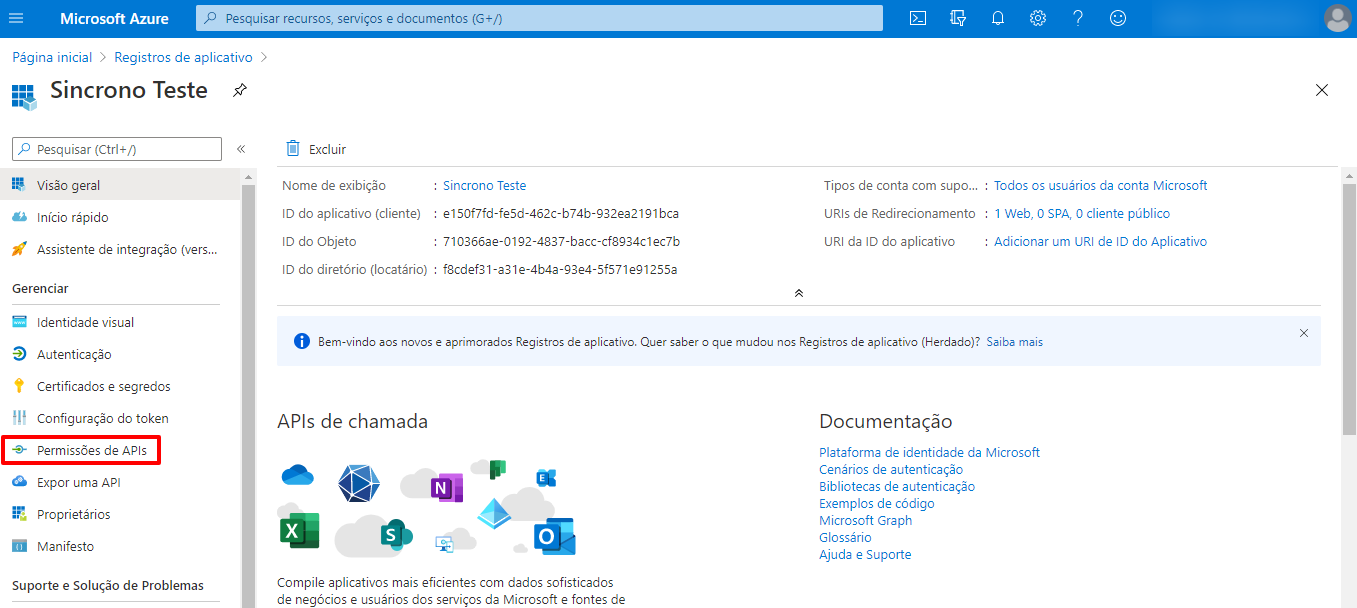Click the directory ID value f8cdef31
This screenshot has width=1357, height=608.
click(x=560, y=269)
